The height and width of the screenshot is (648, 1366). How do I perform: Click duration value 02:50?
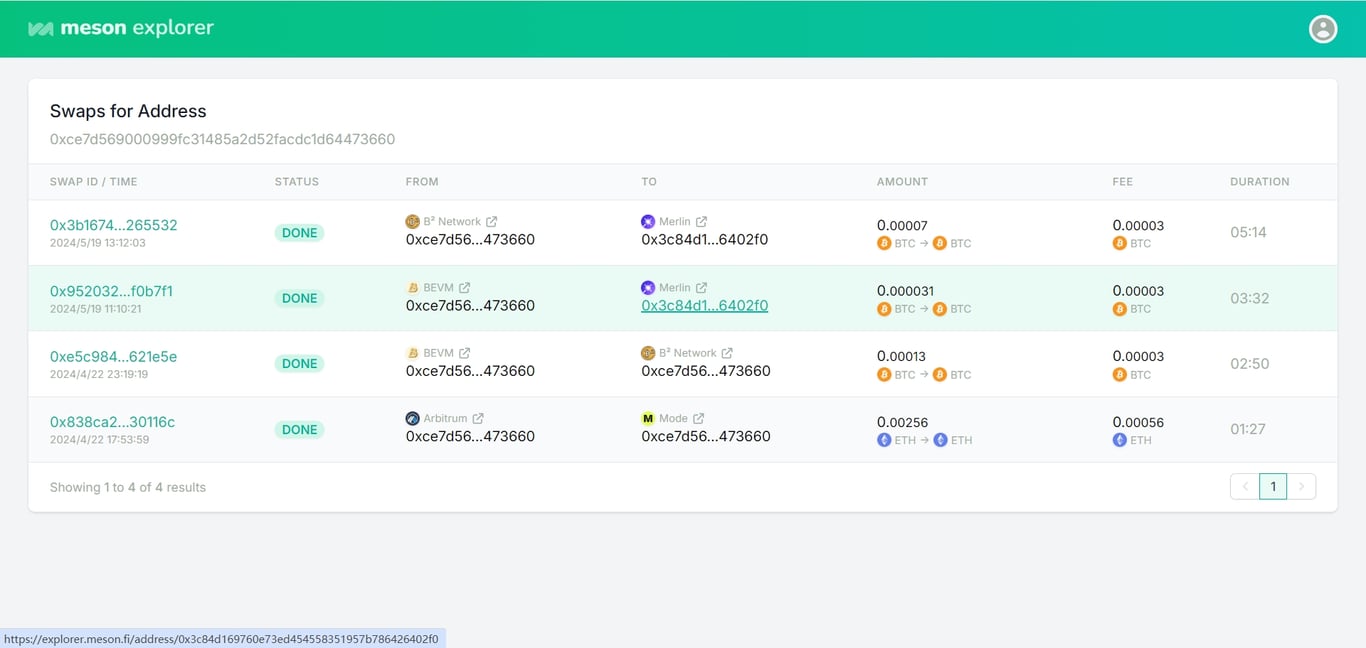point(1250,364)
